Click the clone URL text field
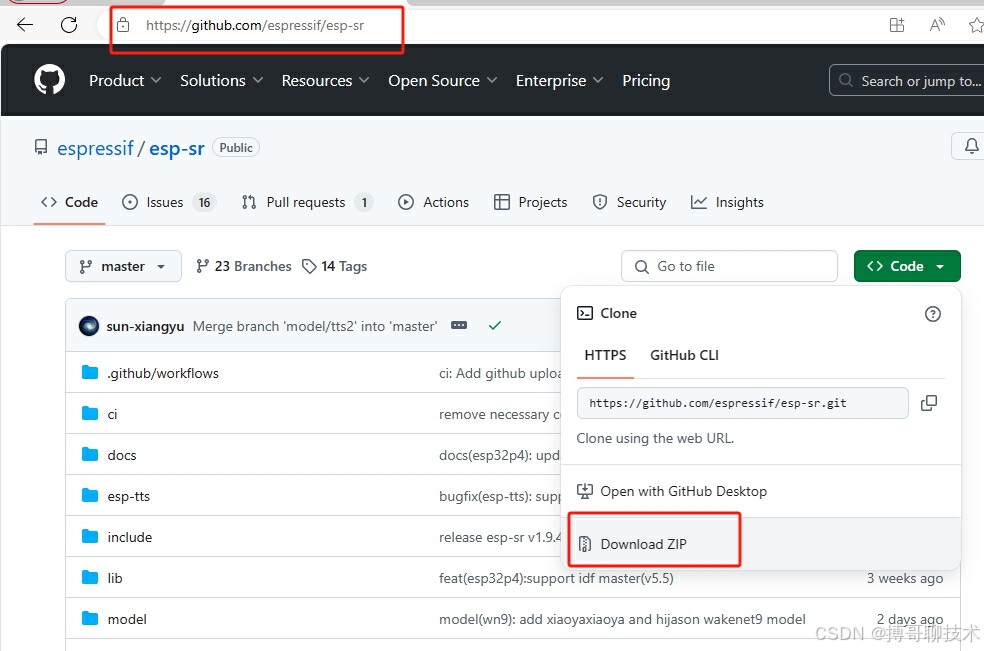This screenshot has height=651, width=984. click(742, 403)
